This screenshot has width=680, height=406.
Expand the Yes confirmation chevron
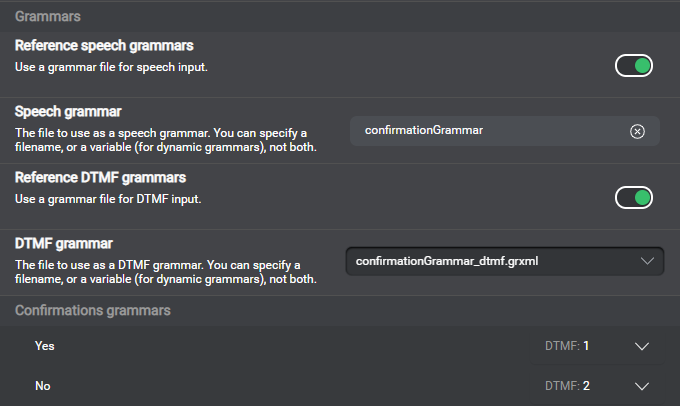point(642,347)
